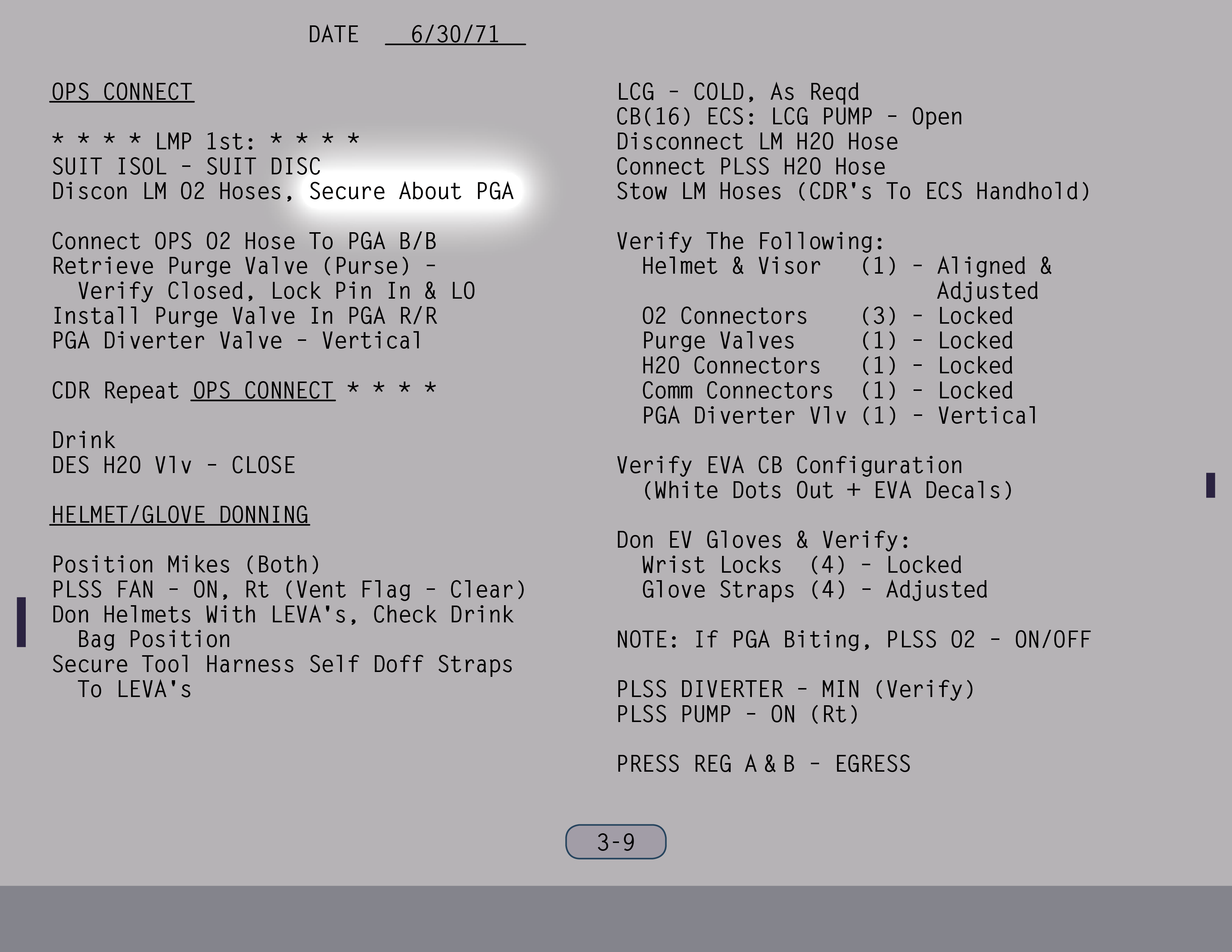The height and width of the screenshot is (952, 1232).
Task: Click the HELMET/GLOVE DONNING heading
Action: tap(179, 515)
